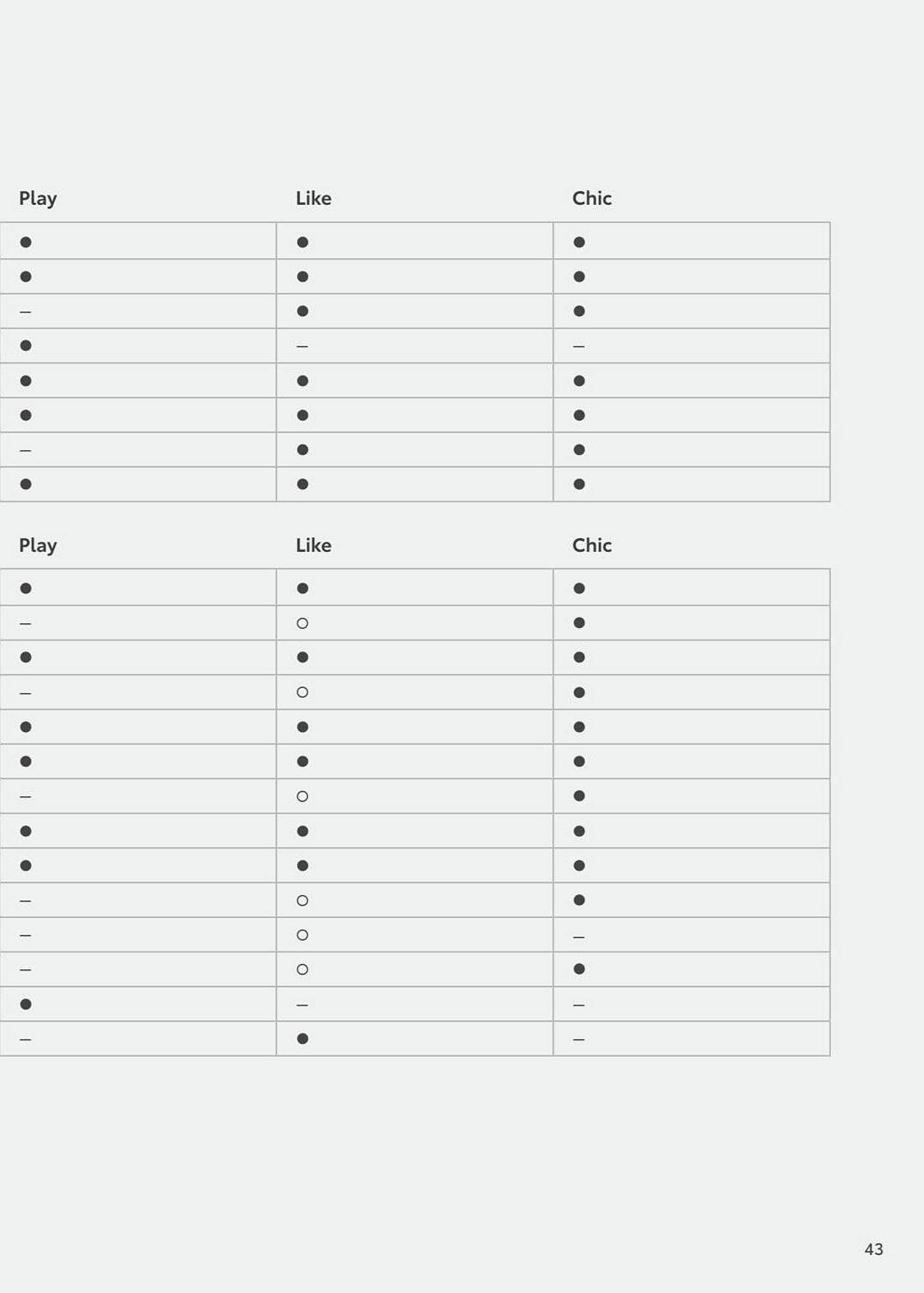Click the first dash in upper Play column
The height and width of the screenshot is (1293, 924).
click(x=25, y=312)
